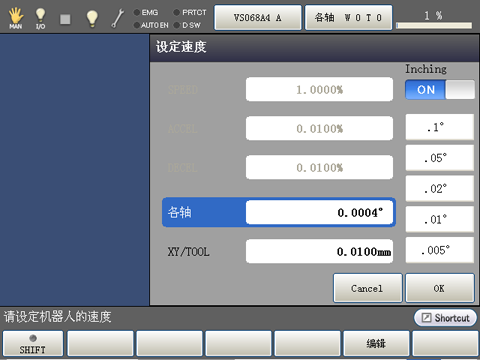The height and width of the screenshot is (360, 480).
Task: Click the Cancel button
Action: [367, 288]
